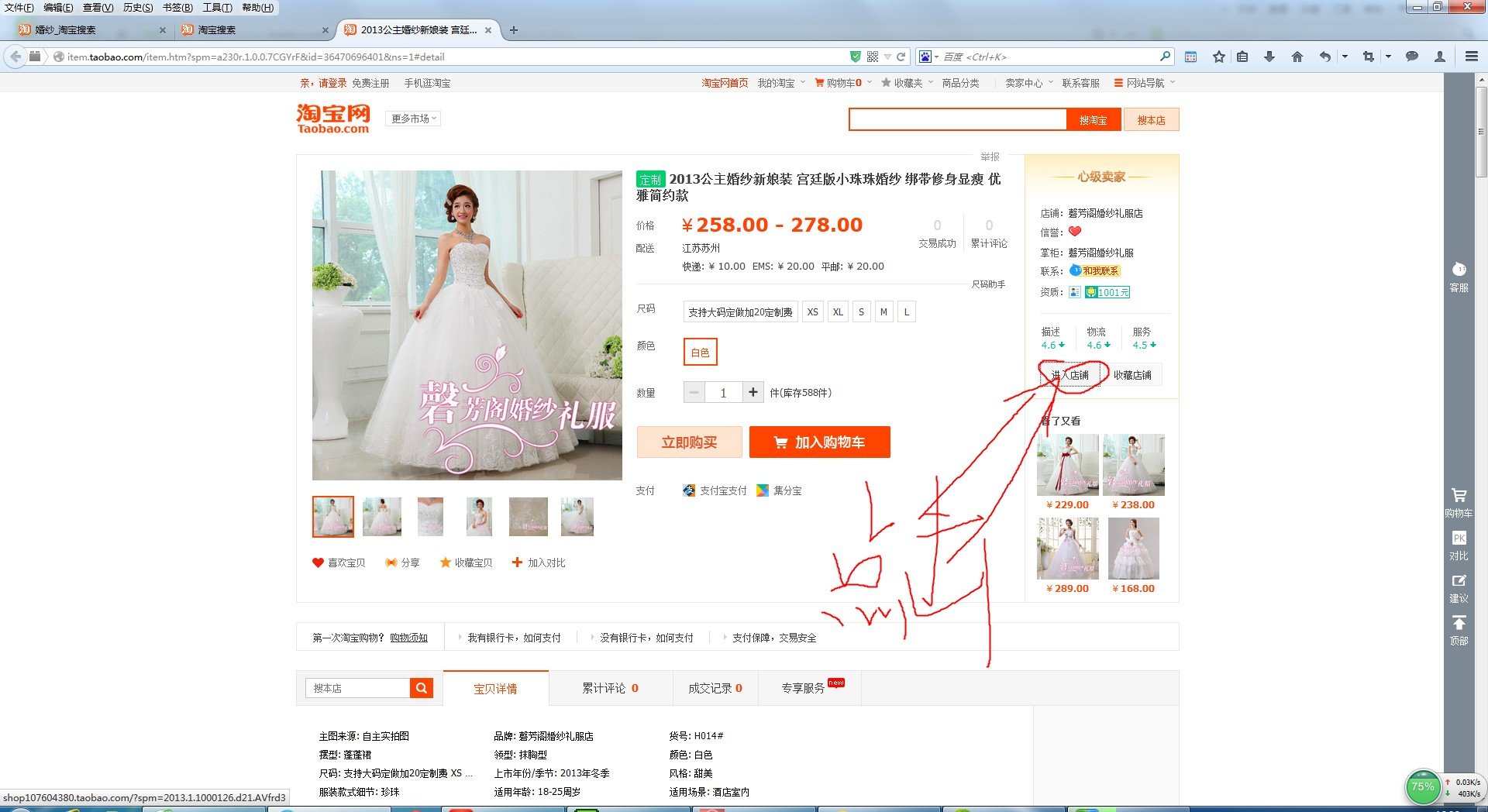Select the 白色 color option

tap(700, 352)
